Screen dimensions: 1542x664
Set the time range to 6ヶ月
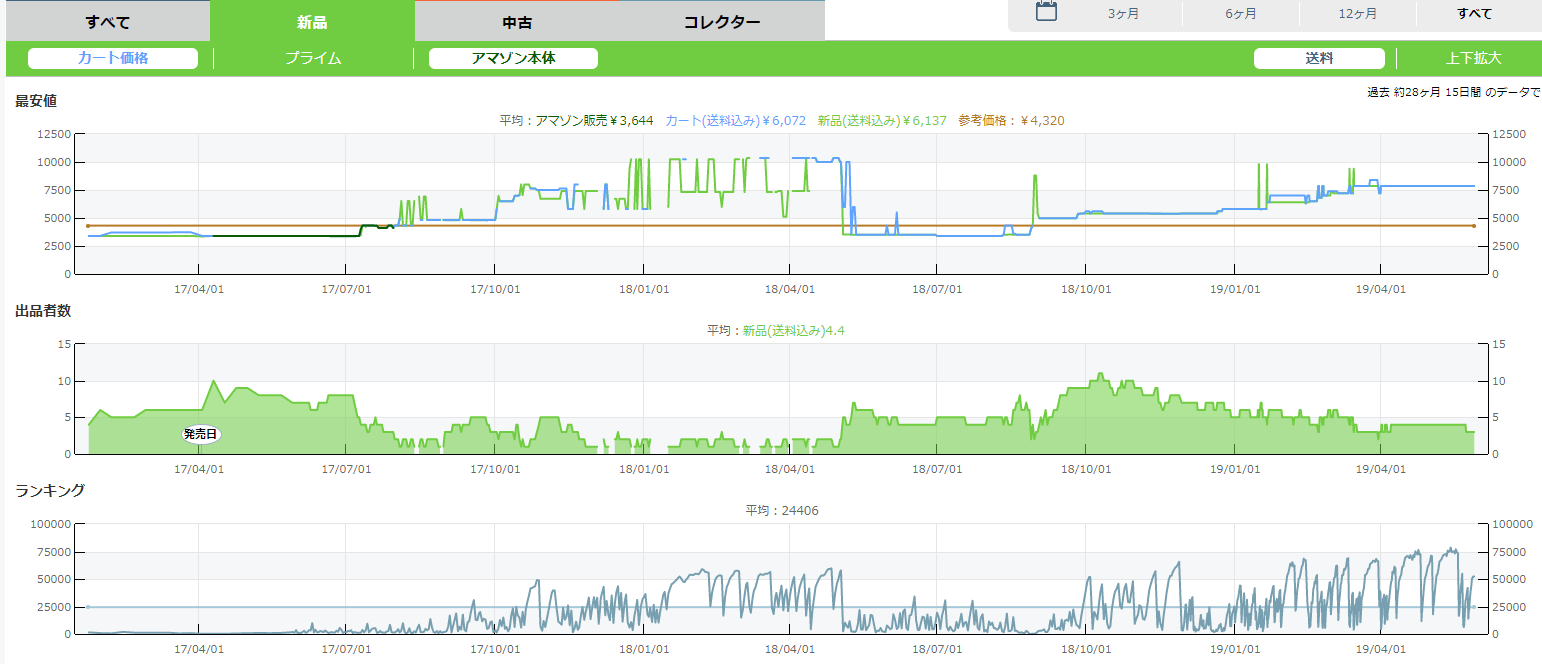(x=1240, y=14)
